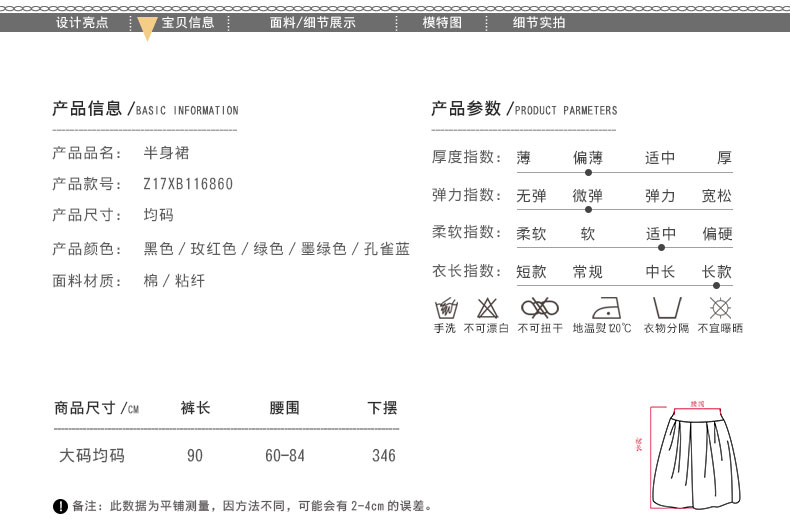The width and height of the screenshot is (790, 528).
Task: Click the no sun exposure (不宜曝晒) icon
Action: click(x=720, y=307)
